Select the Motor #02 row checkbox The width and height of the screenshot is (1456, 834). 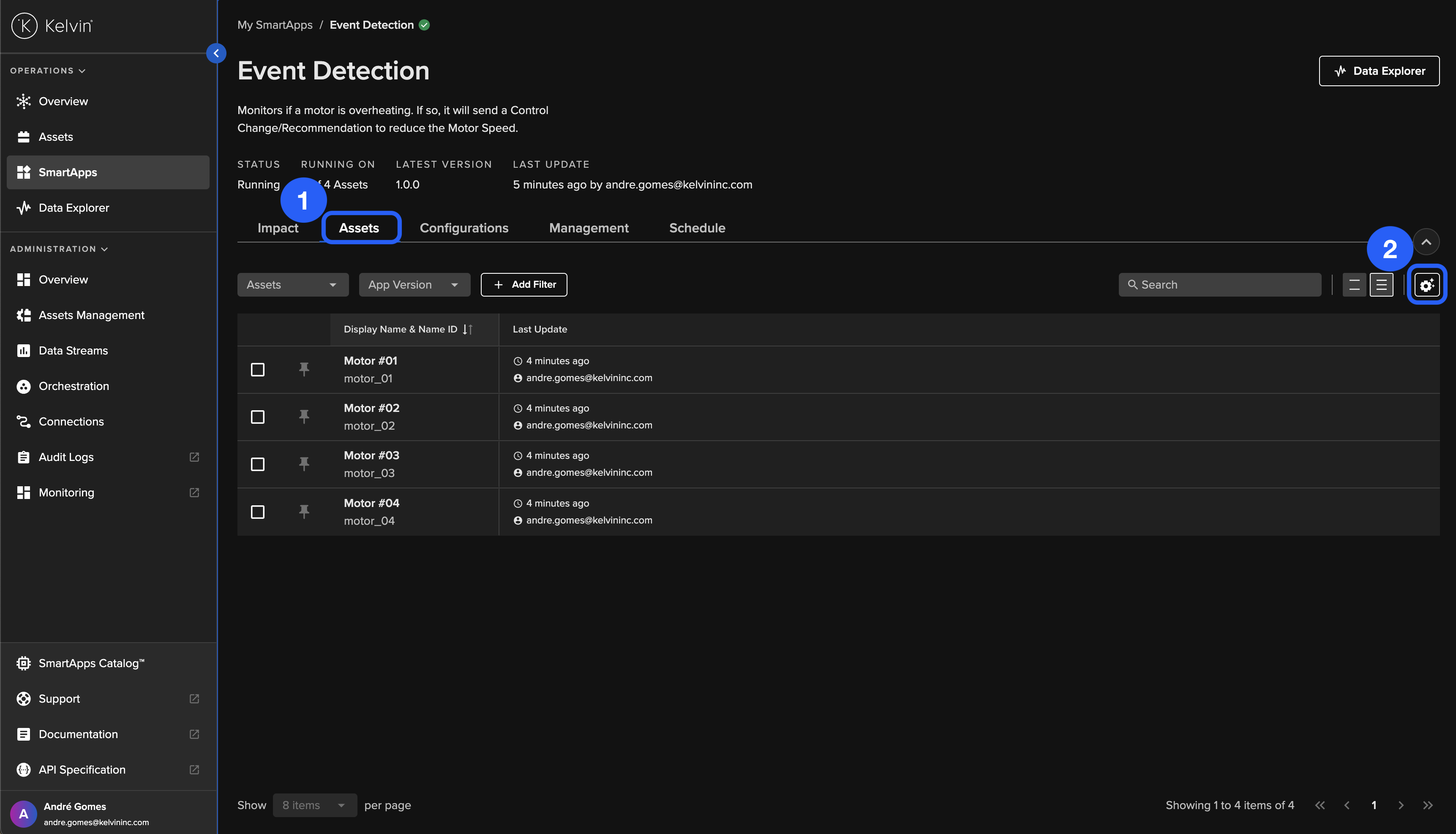[x=258, y=417]
